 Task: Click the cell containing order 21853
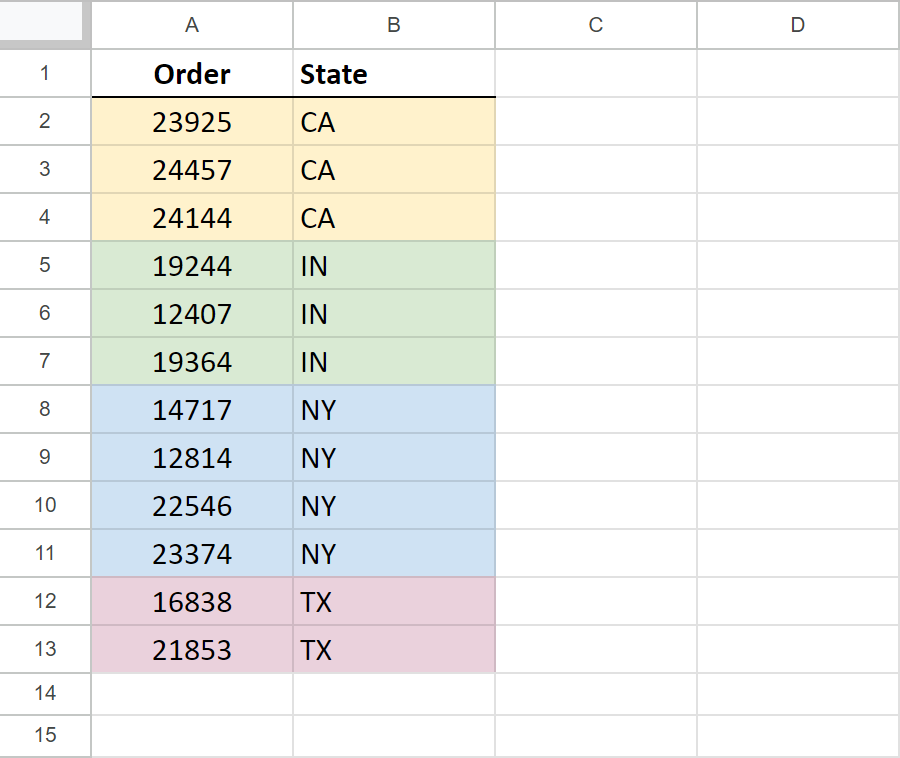tap(191, 649)
